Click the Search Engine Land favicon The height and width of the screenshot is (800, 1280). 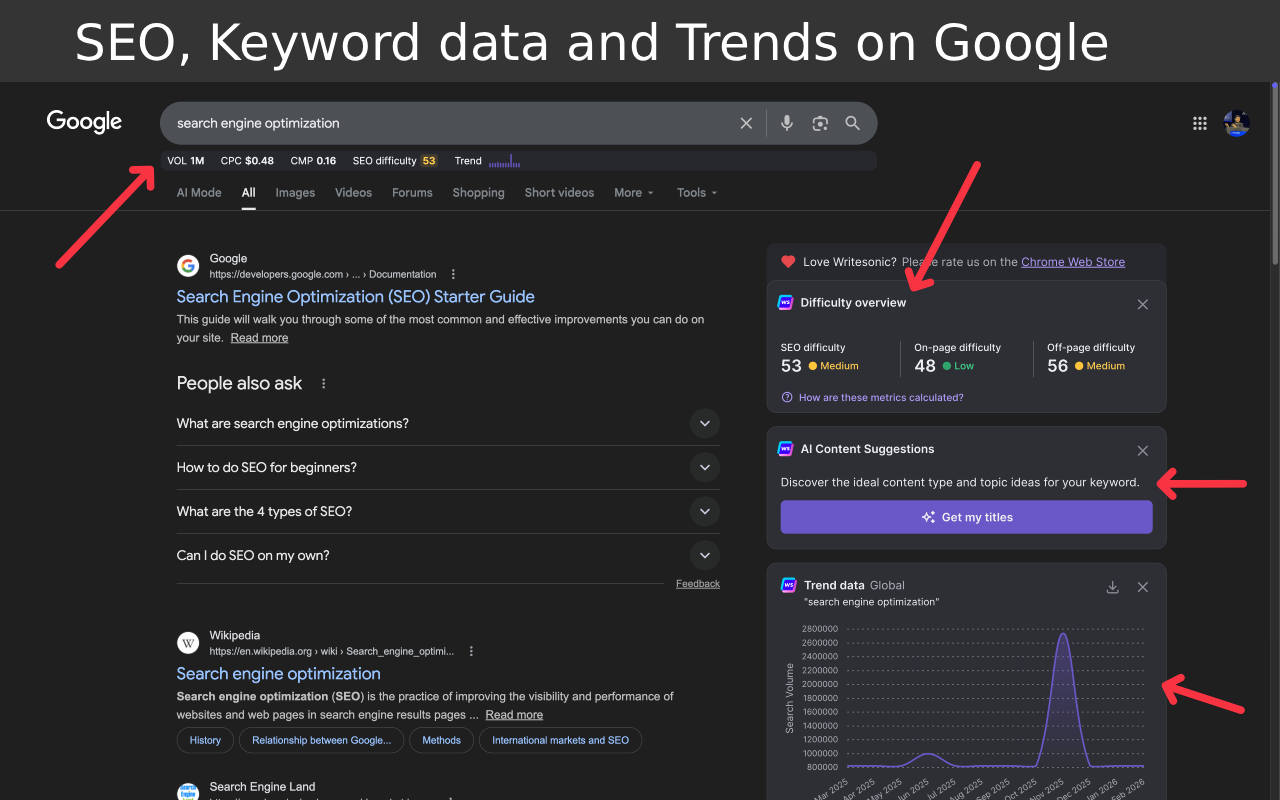[188, 792]
